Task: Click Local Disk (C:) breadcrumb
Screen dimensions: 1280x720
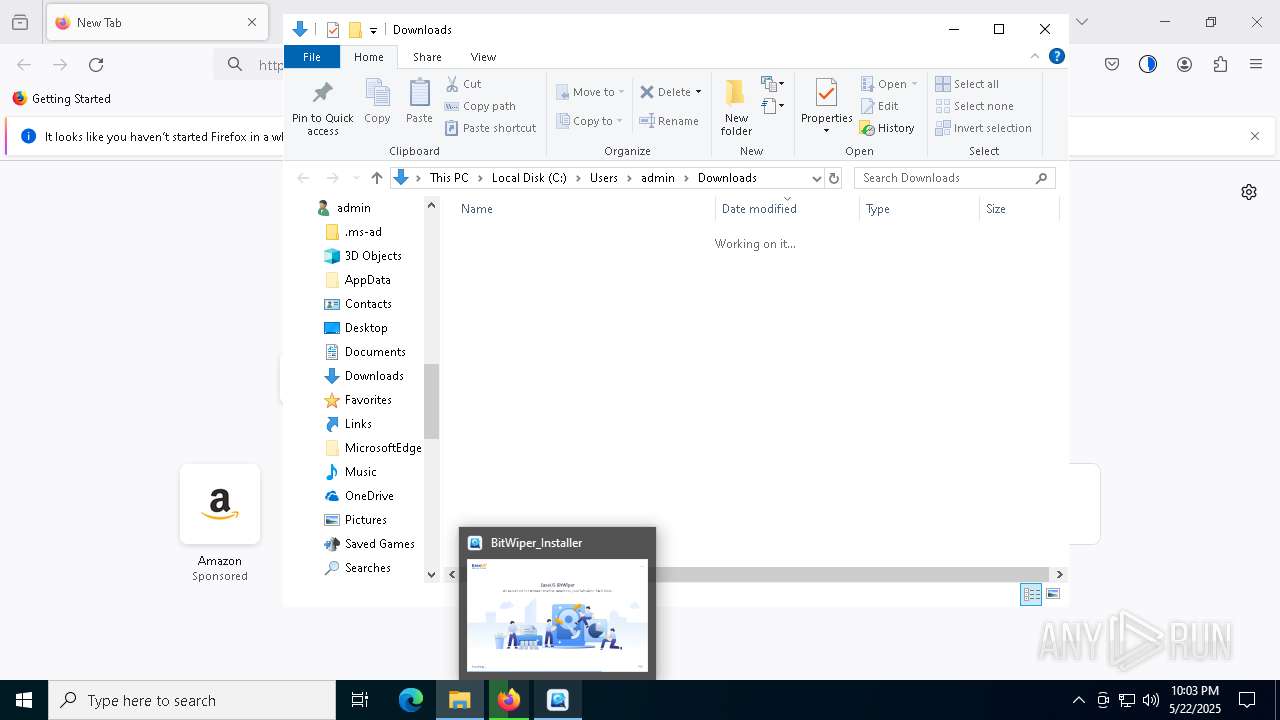Action: point(529,178)
